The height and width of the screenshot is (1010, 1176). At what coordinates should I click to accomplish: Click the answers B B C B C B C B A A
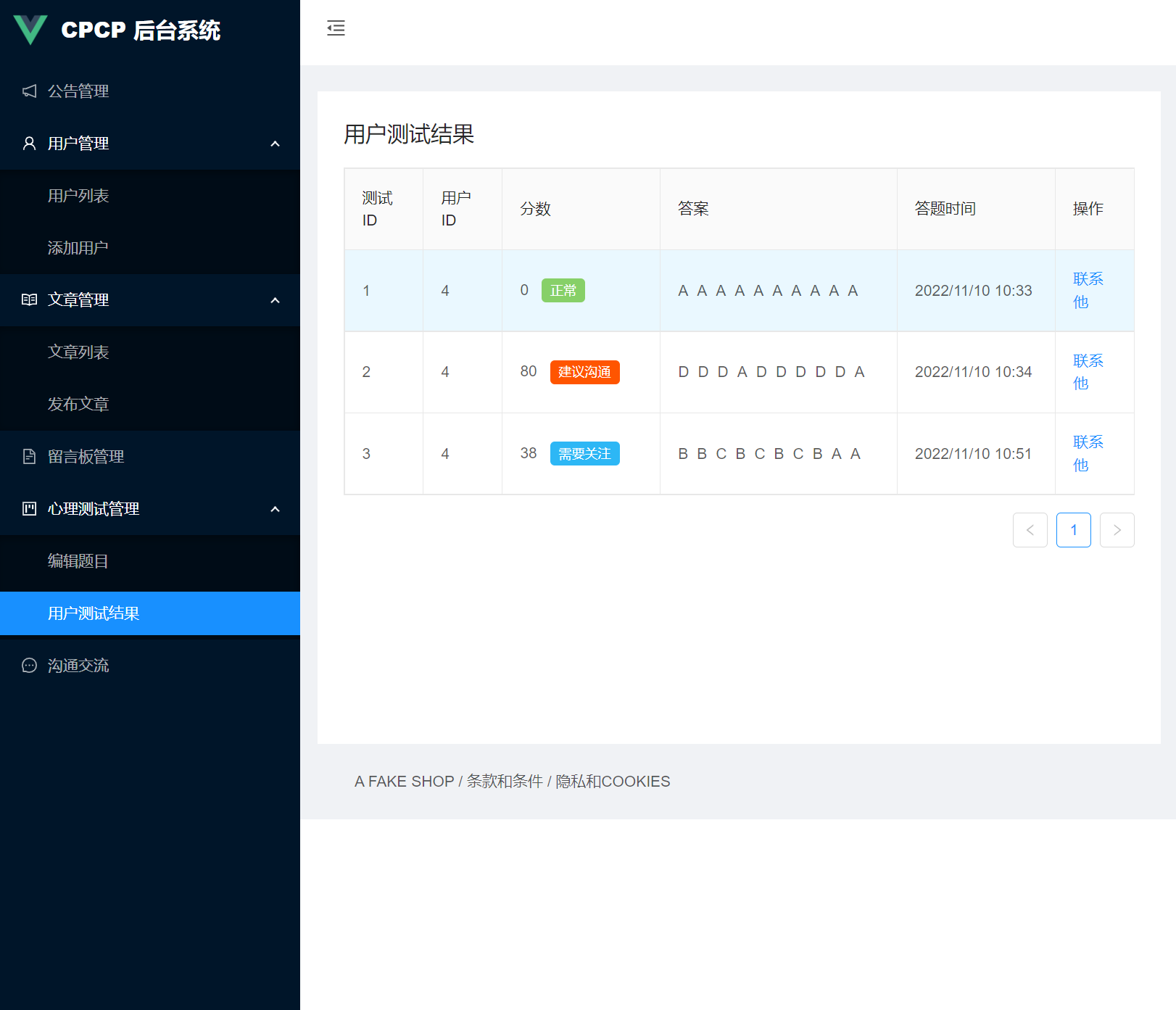pyautogui.click(x=770, y=454)
